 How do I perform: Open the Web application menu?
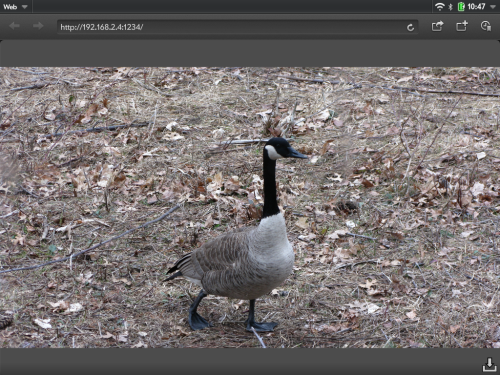pyautogui.click(x=15, y=7)
